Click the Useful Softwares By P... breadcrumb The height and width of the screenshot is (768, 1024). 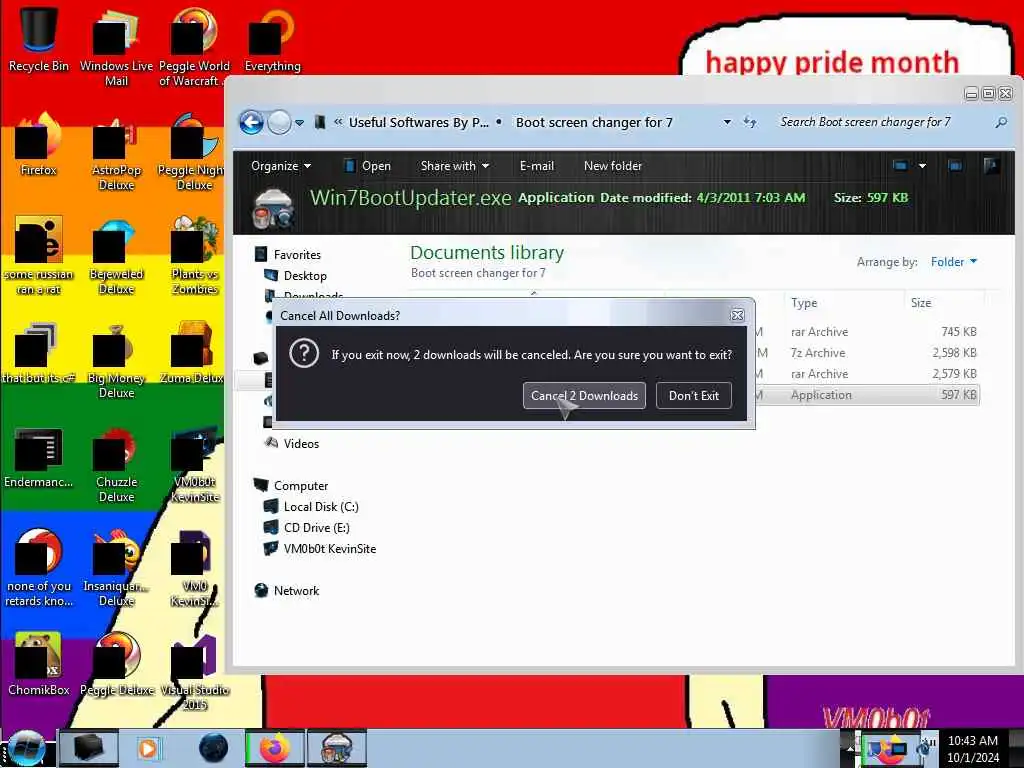[418, 122]
